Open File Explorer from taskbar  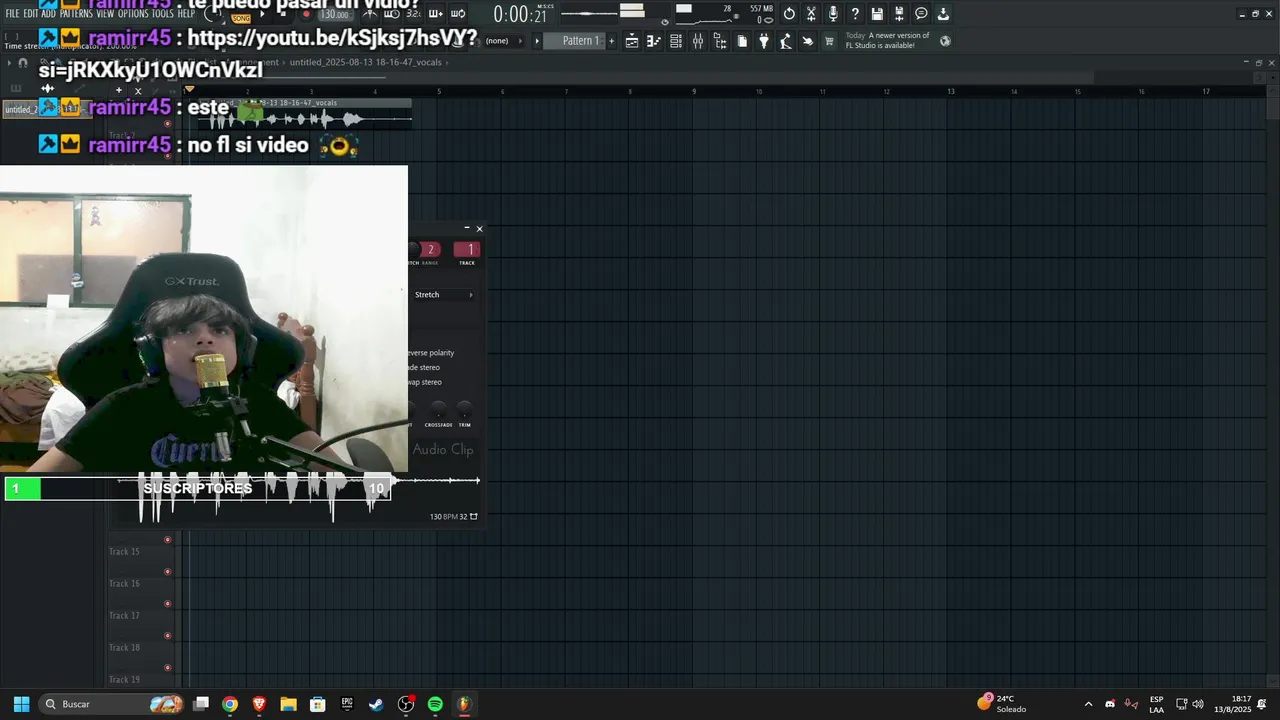tap(288, 704)
